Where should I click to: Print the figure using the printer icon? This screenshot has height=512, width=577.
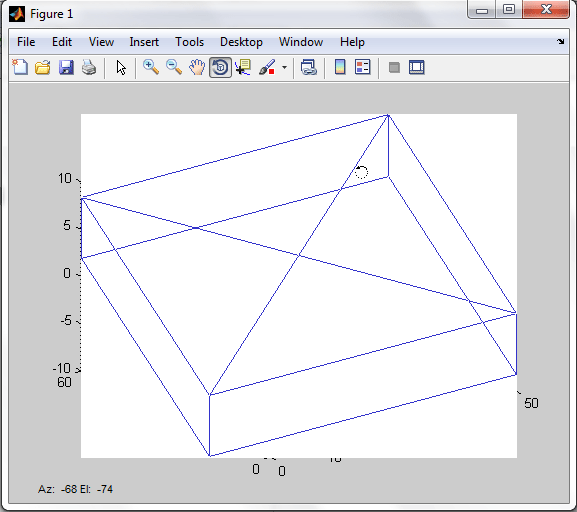point(89,67)
